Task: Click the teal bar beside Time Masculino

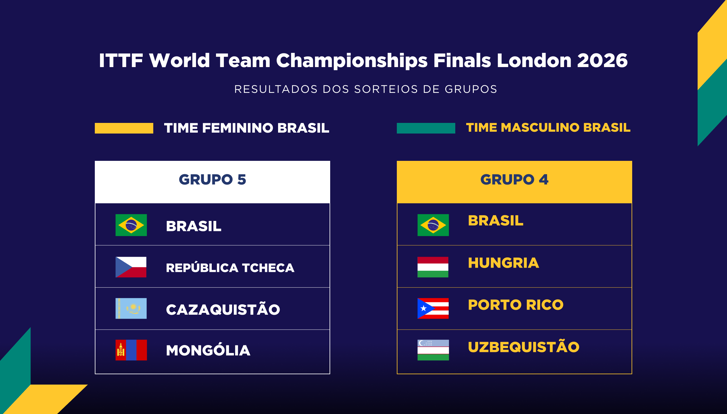Action: tap(426, 128)
